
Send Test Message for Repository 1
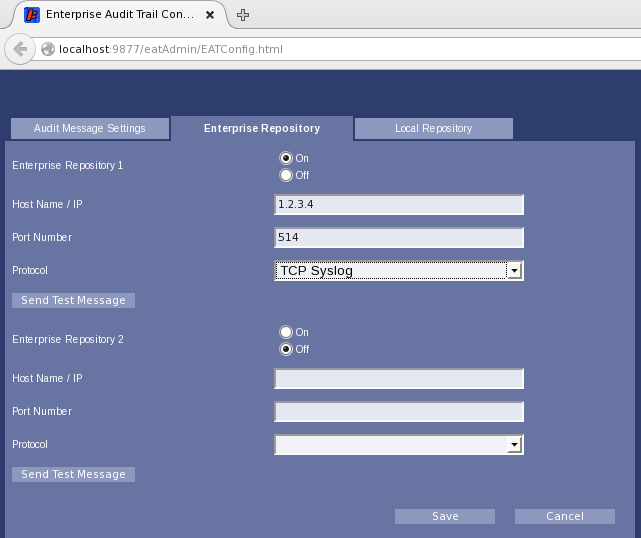[73, 300]
